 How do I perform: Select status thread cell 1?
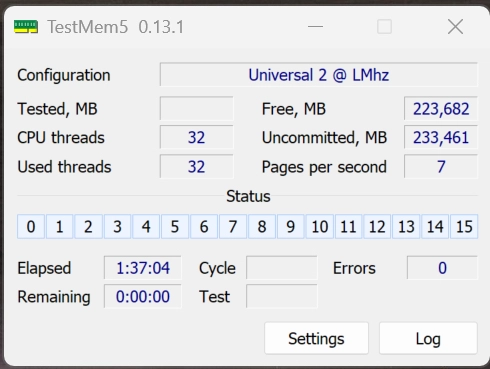[60, 227]
